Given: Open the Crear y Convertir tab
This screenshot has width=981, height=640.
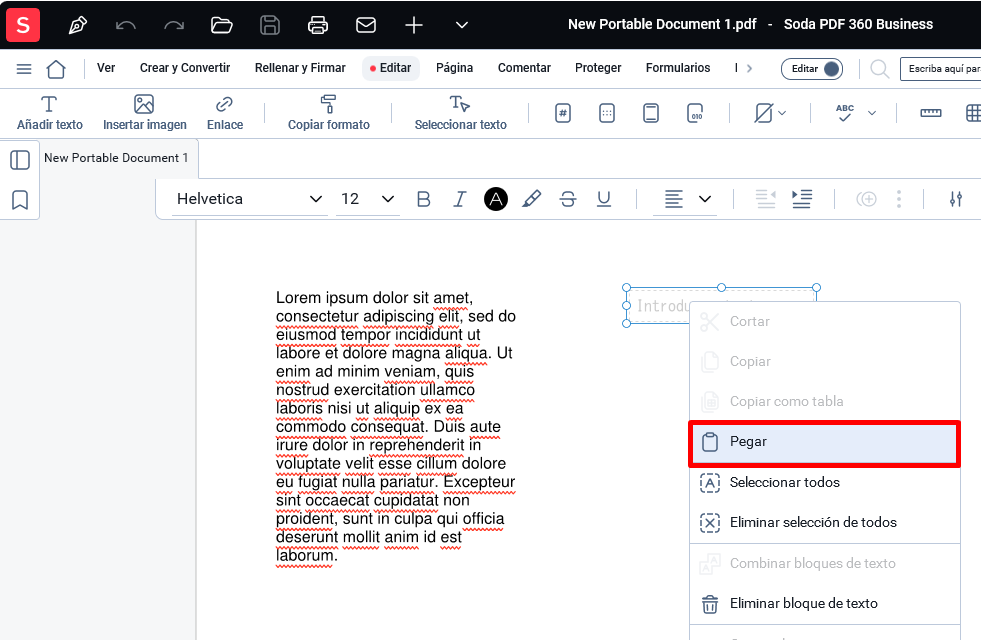Looking at the screenshot, I should (185, 68).
